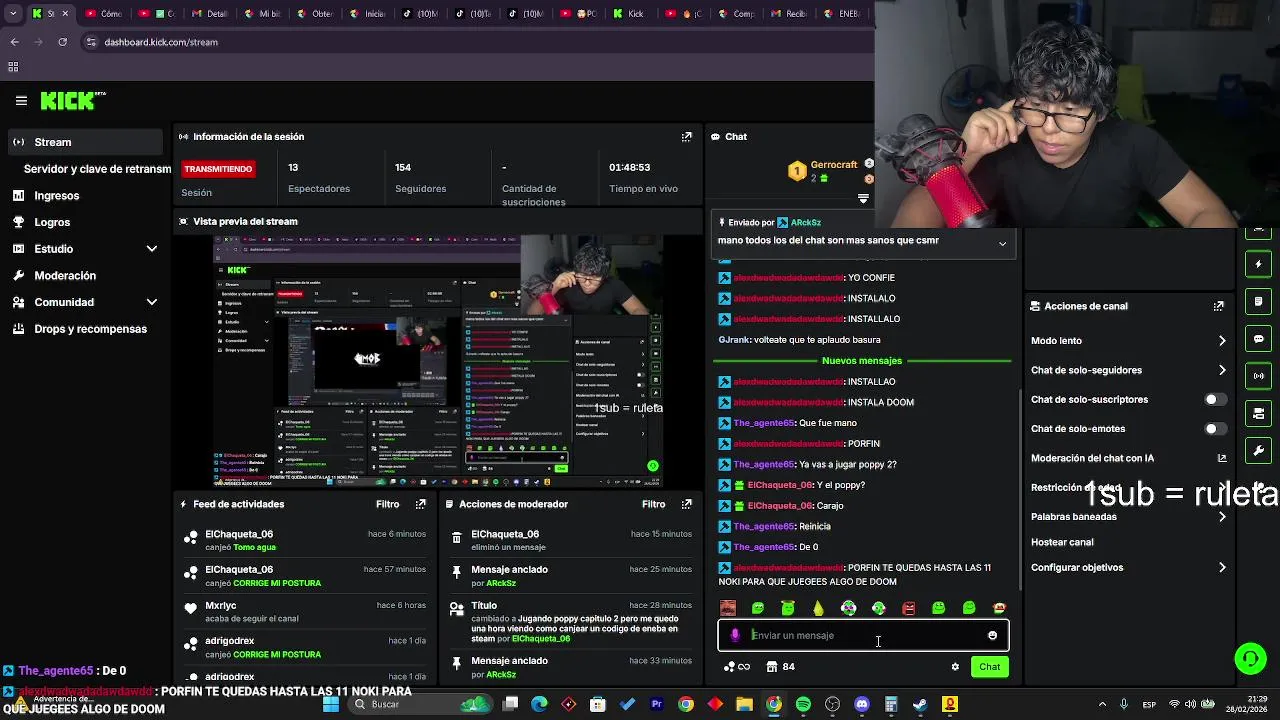Open the Kick hamburger menu
The height and width of the screenshot is (720, 1280).
coord(21,101)
